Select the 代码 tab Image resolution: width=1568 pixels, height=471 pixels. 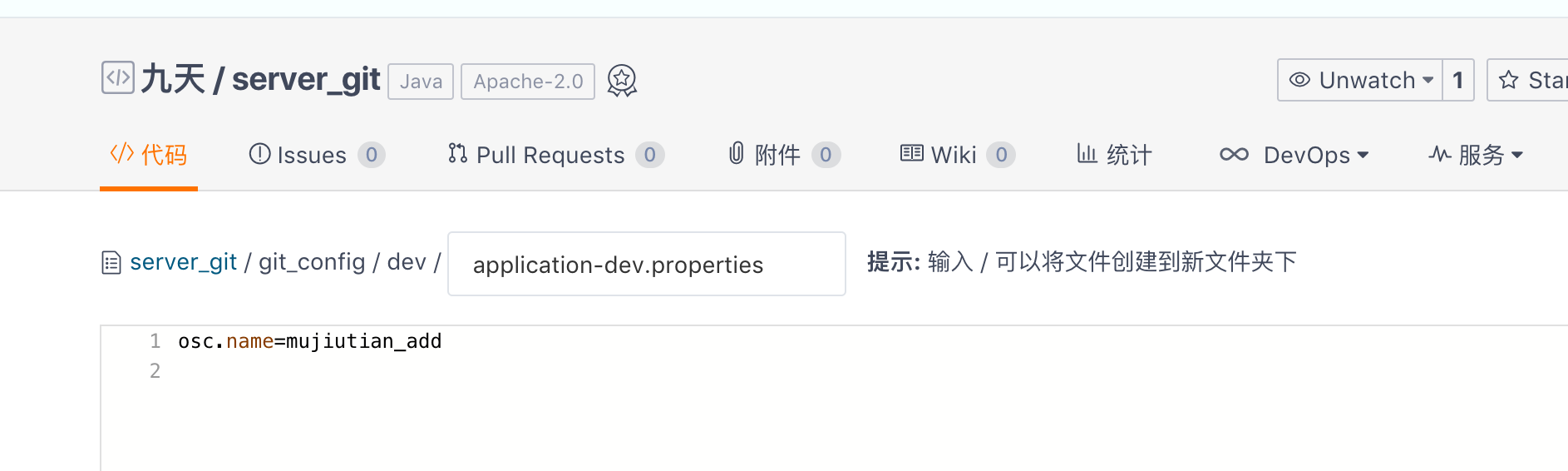click(149, 155)
